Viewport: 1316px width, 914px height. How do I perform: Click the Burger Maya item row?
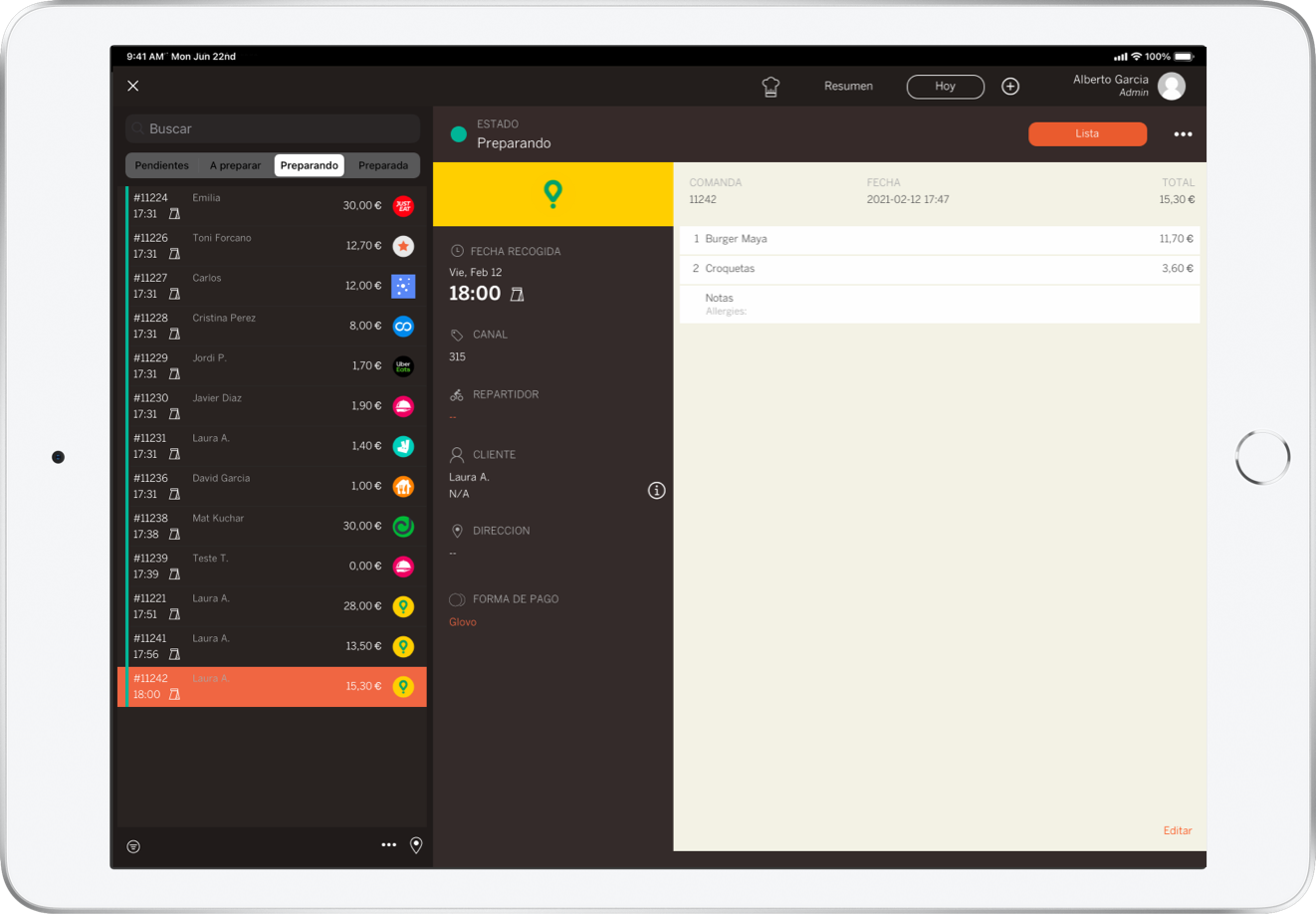pos(939,239)
